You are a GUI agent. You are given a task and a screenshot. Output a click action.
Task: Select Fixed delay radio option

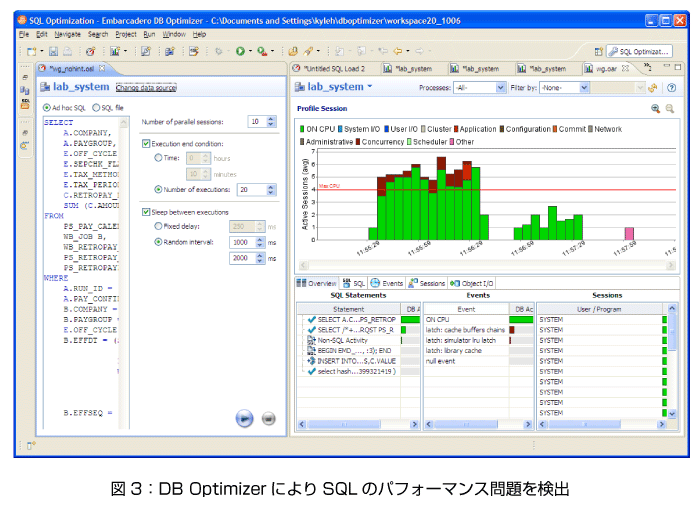point(158,226)
